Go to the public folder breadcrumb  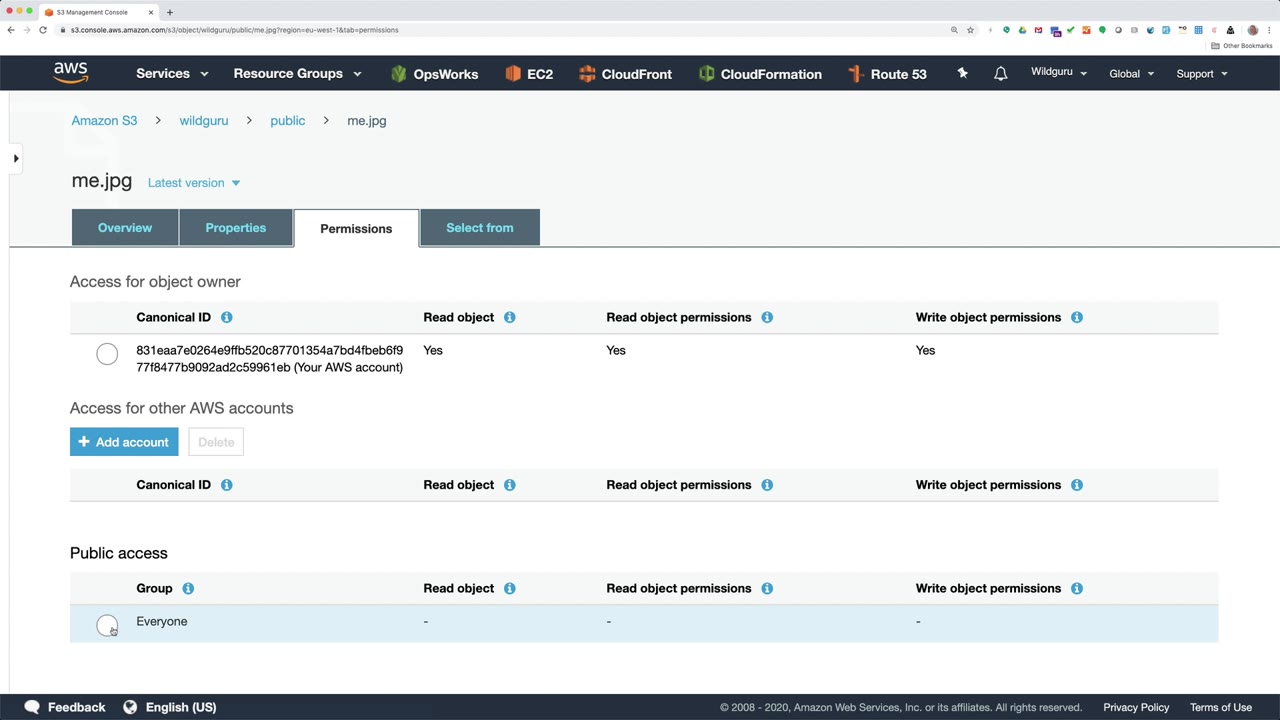point(288,121)
